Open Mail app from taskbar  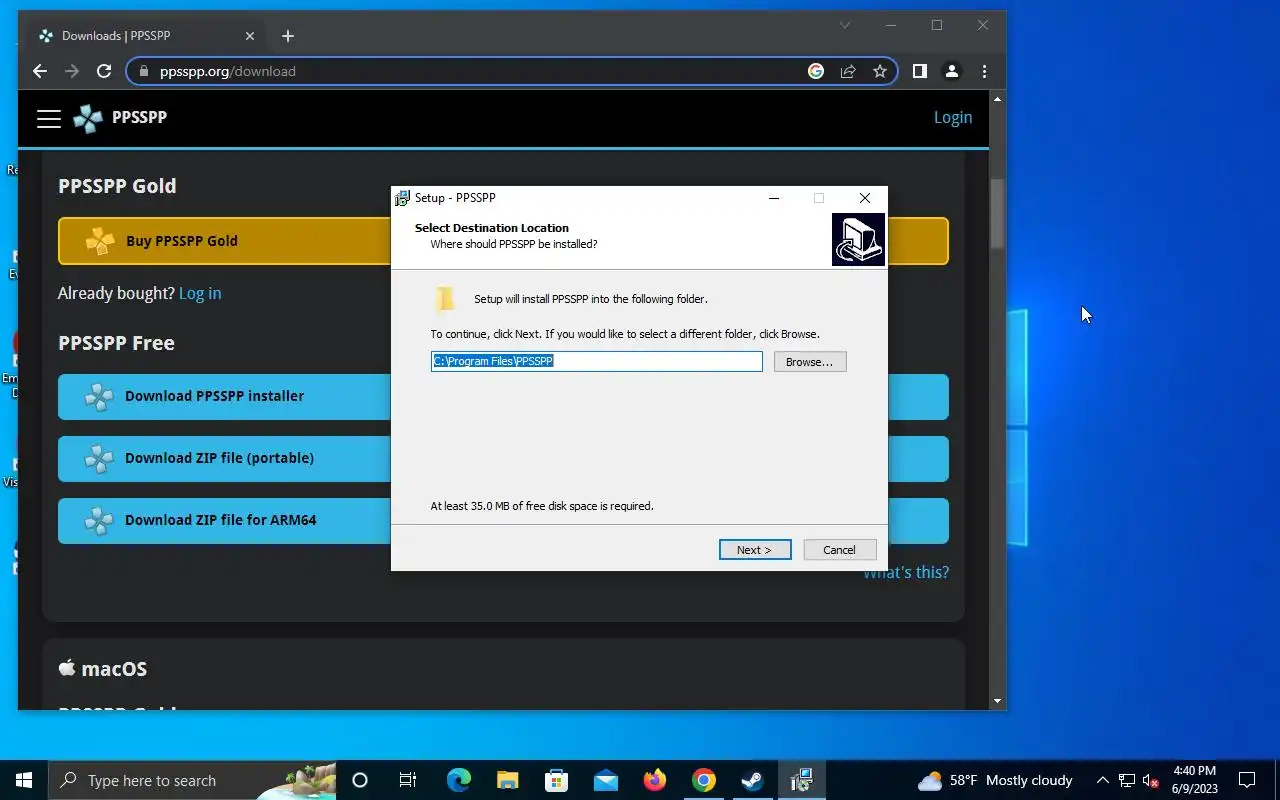[x=606, y=780]
